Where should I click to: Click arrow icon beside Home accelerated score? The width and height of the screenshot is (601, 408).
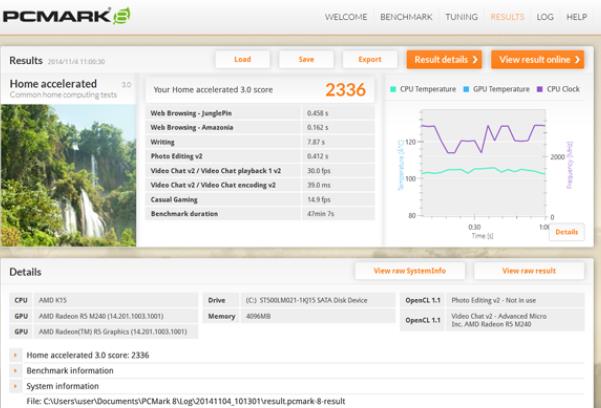pyautogui.click(x=16, y=355)
